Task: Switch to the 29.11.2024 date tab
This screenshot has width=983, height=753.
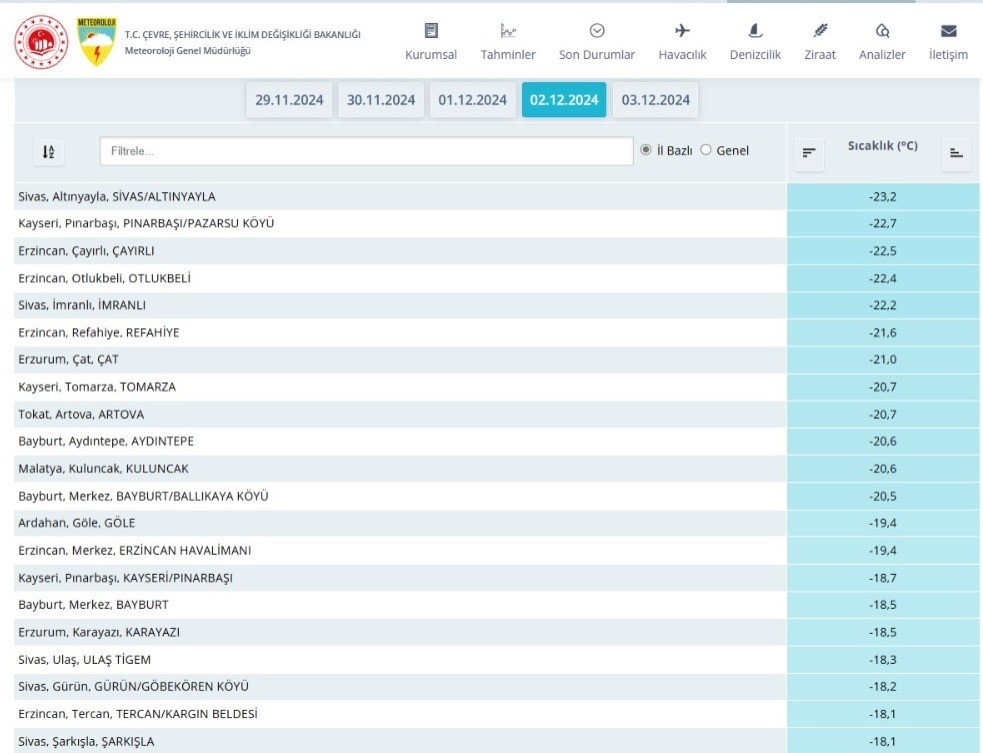Action: click(289, 100)
